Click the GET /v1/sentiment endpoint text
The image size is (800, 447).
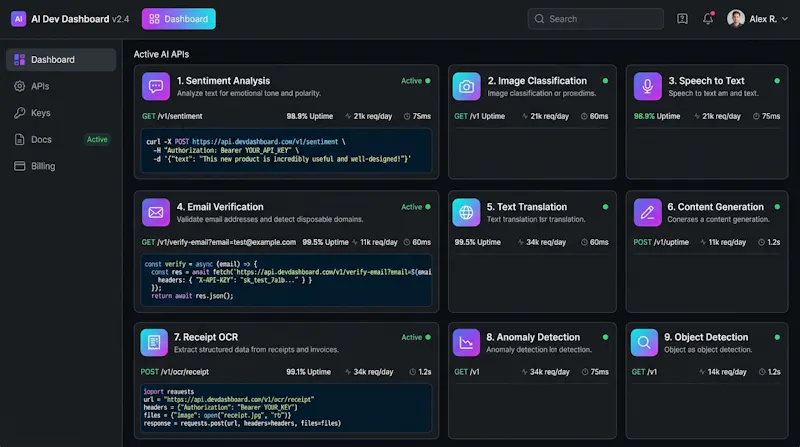[172, 116]
